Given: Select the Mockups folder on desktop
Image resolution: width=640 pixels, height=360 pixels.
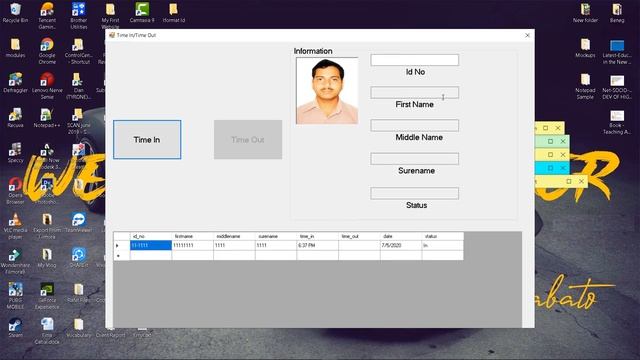Looking at the screenshot, I should coord(585,48).
